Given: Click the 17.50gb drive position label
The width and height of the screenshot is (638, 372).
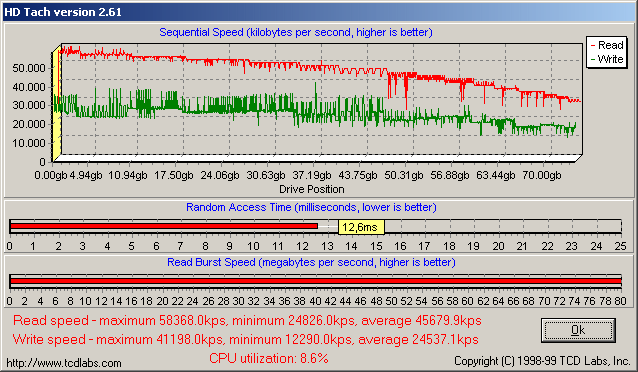Looking at the screenshot, I should coord(174,175).
